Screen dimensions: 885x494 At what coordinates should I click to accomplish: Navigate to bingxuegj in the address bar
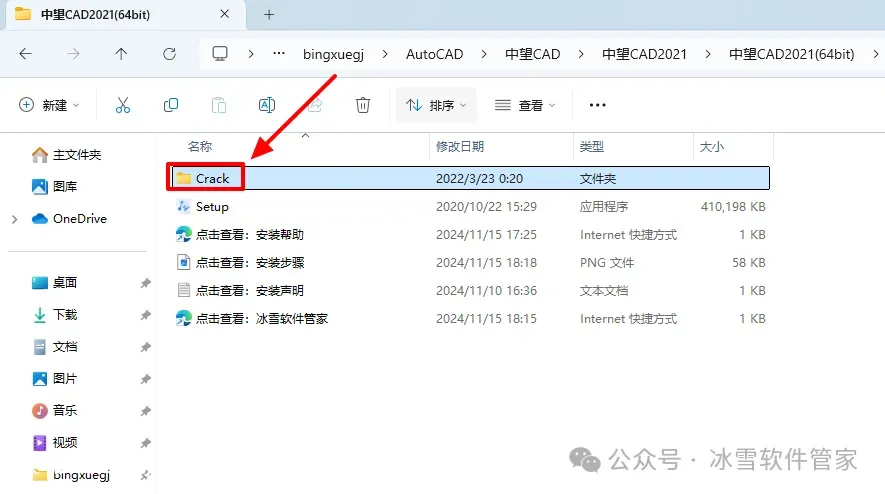pyautogui.click(x=333, y=54)
